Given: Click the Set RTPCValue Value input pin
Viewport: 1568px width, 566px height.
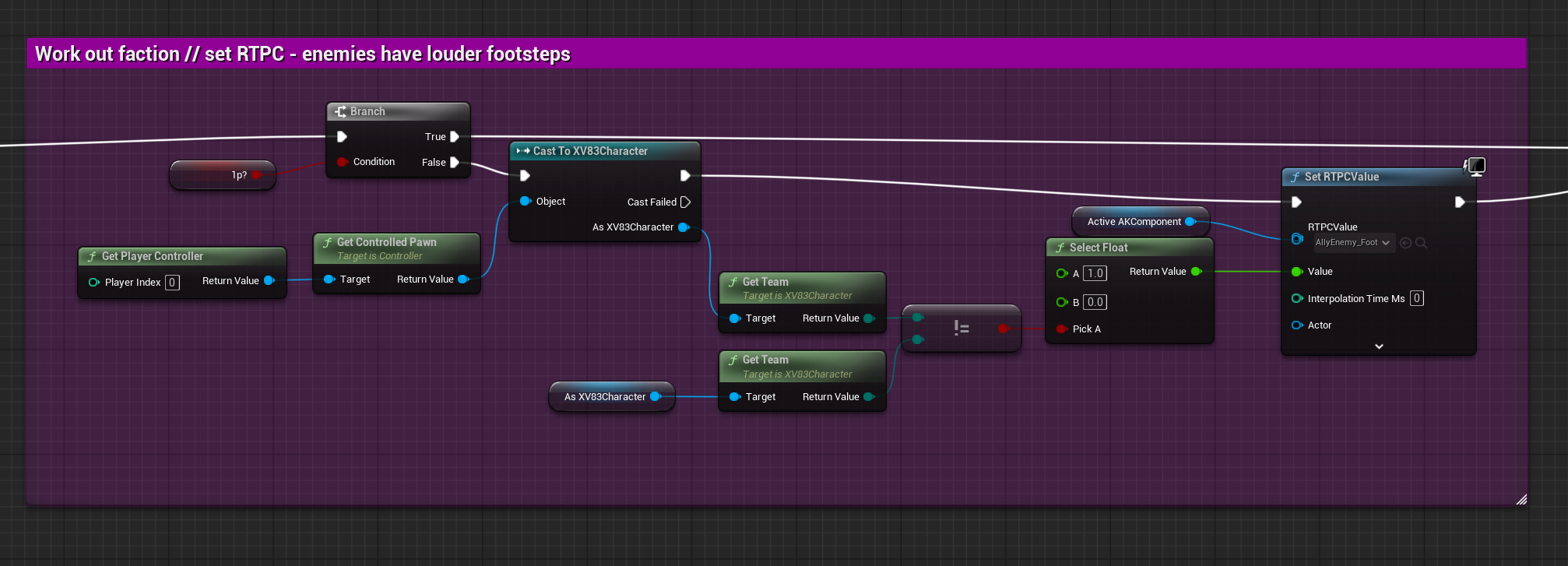Looking at the screenshot, I should [1297, 272].
